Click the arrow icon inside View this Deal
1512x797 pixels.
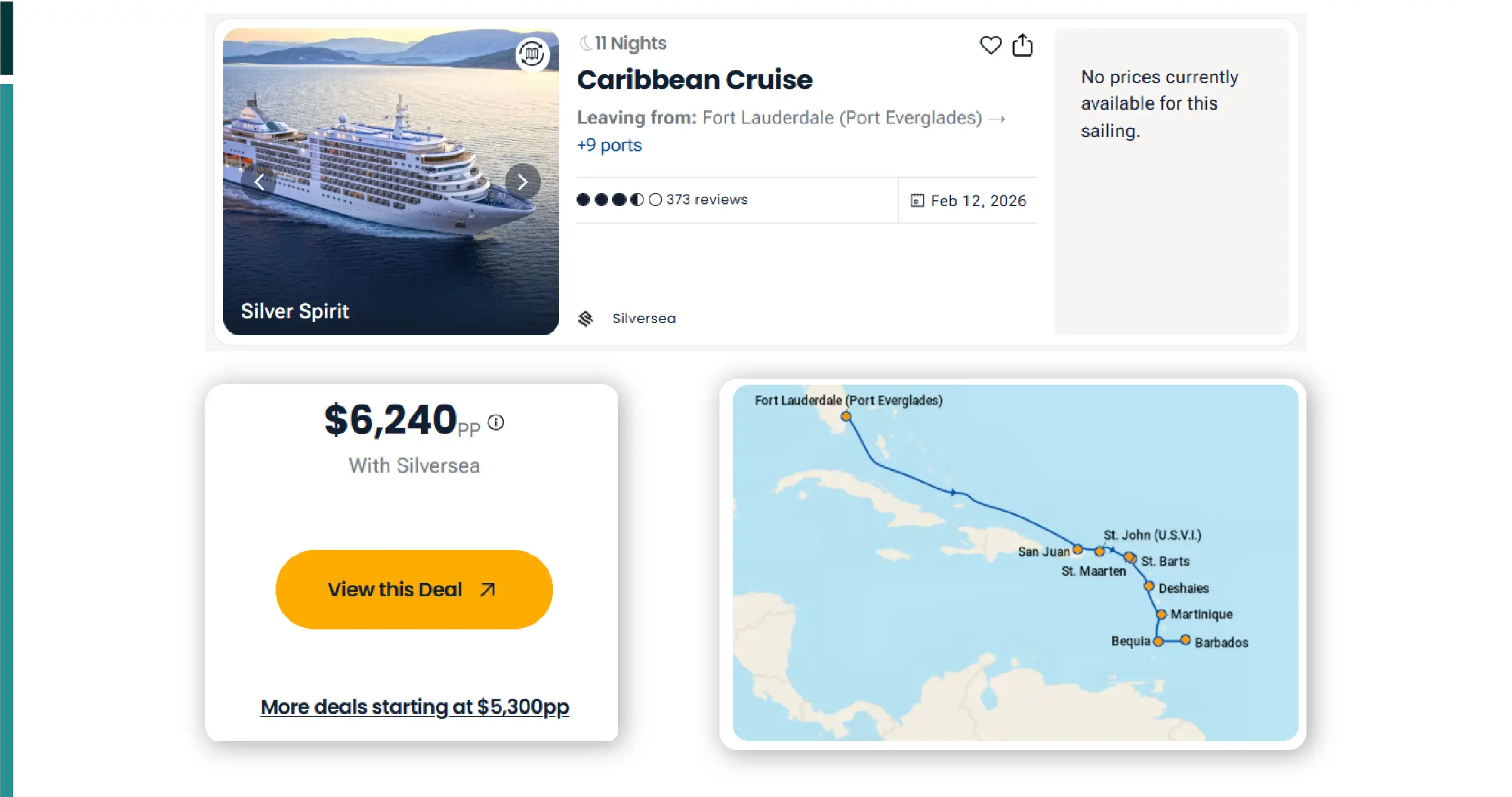click(487, 589)
